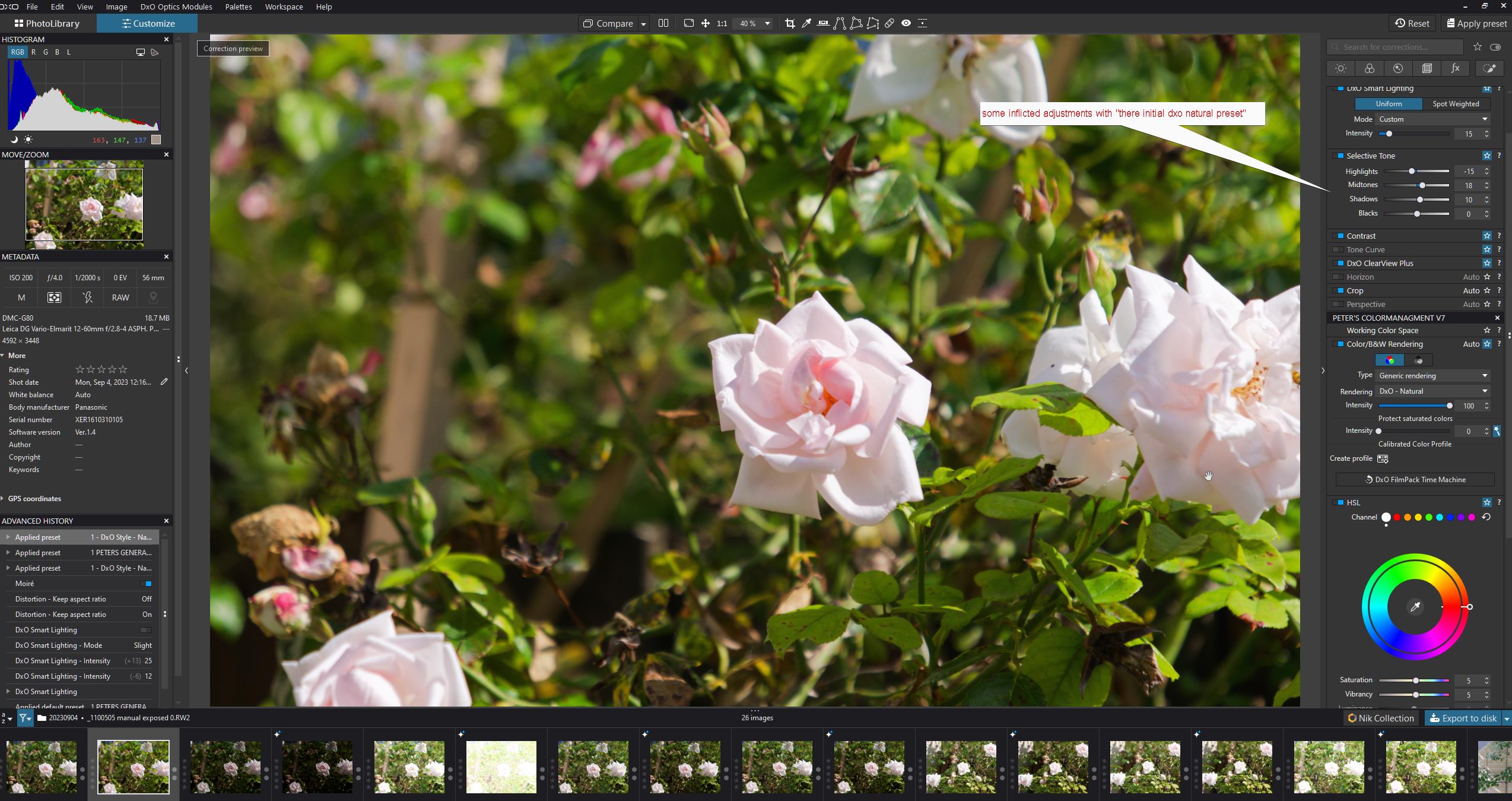This screenshot has width=1512, height=801.
Task: Select the green HSL channel swatch
Action: click(1429, 517)
